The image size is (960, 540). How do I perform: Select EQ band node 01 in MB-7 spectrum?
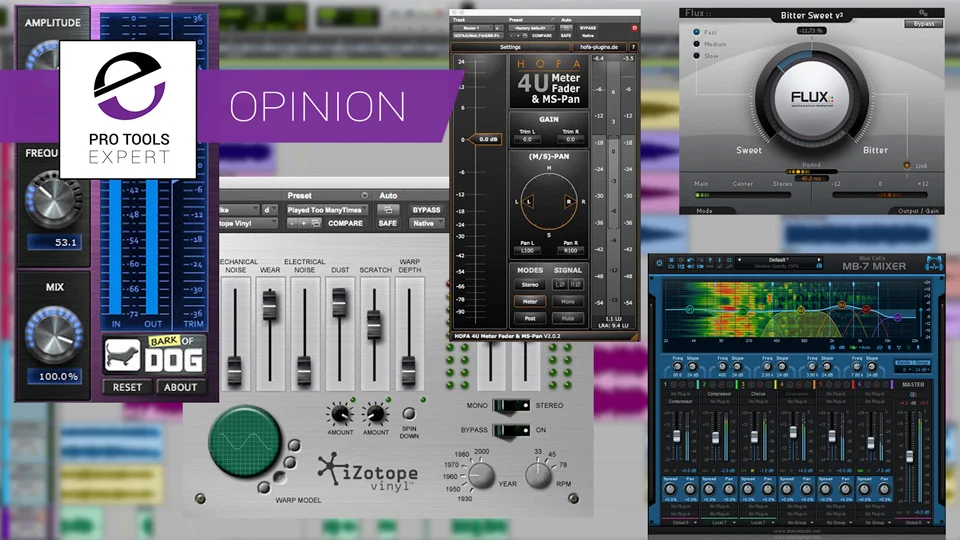pyautogui.click(x=689, y=310)
